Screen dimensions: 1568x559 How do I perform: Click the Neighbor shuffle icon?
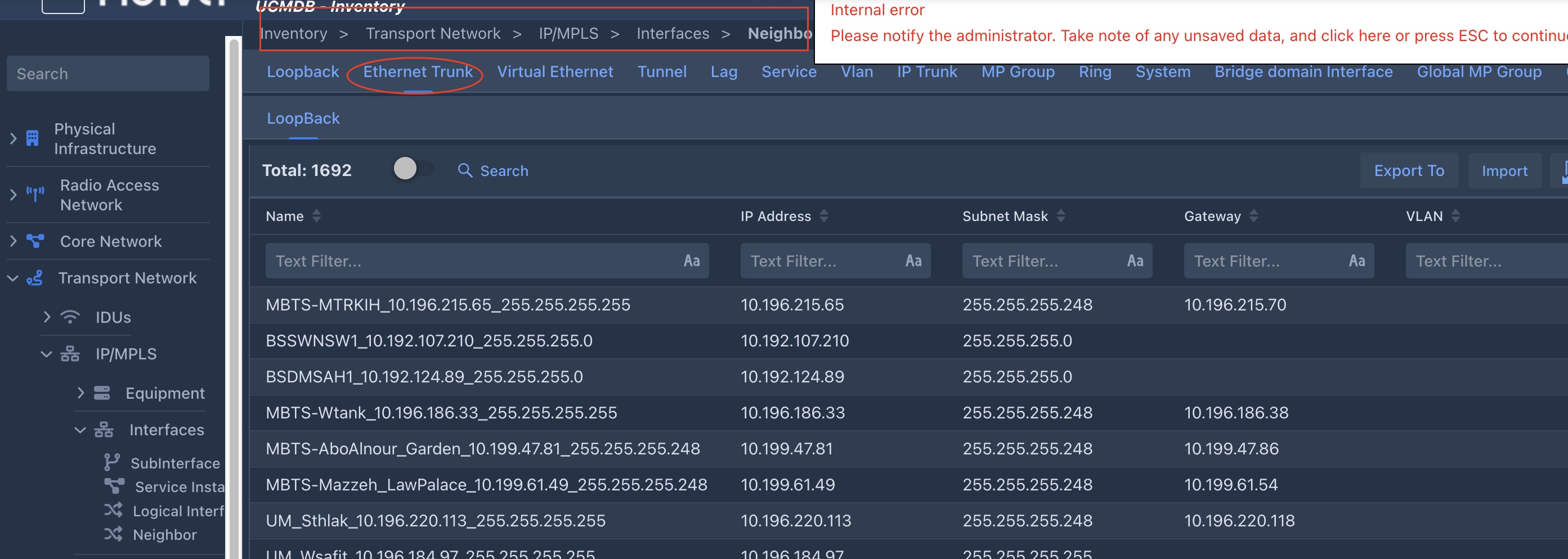pos(113,534)
